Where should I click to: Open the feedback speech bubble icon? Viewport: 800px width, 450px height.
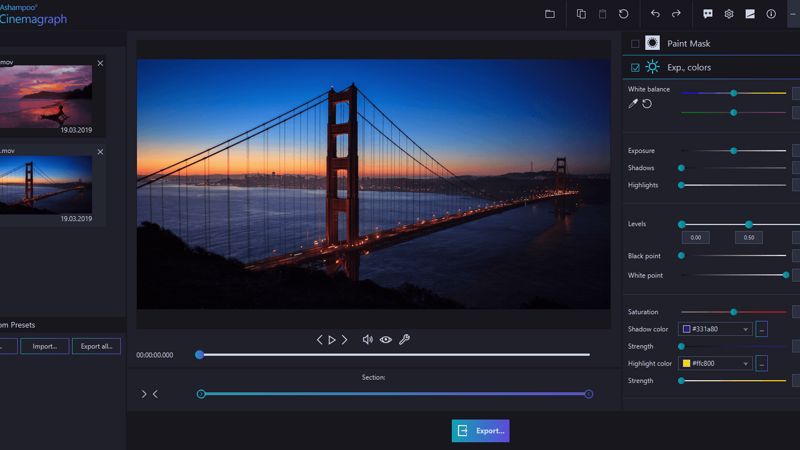pos(708,14)
